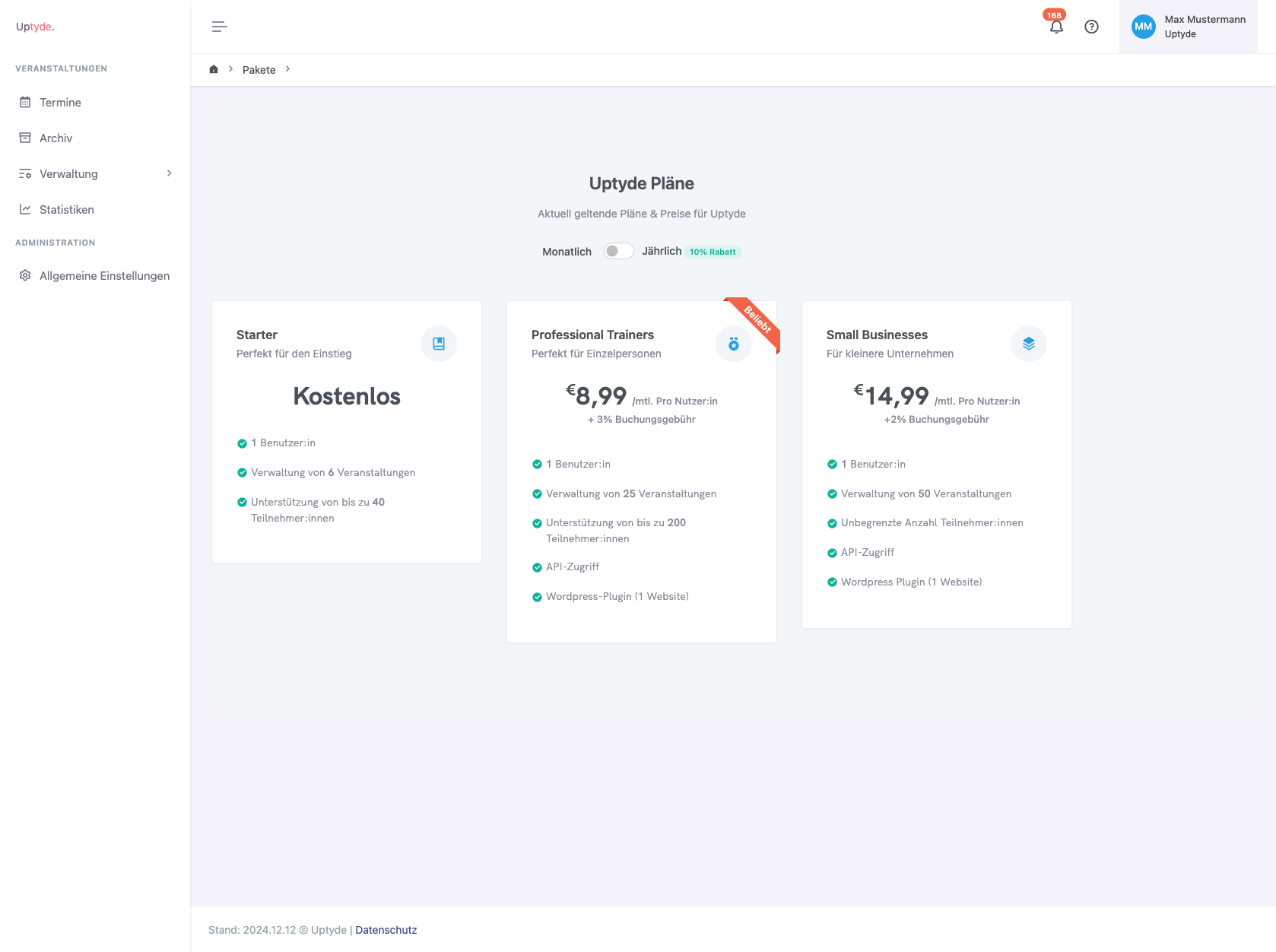Click the Pakete breadcrumb link
The image size is (1276, 952).
click(x=259, y=70)
